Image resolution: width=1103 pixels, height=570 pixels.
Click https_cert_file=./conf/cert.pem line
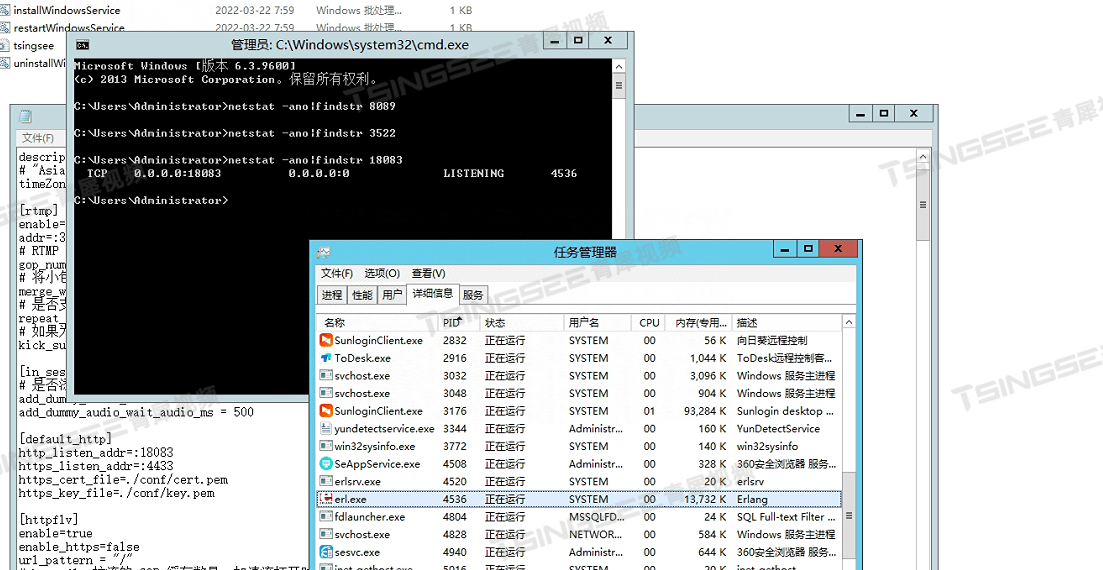point(123,480)
